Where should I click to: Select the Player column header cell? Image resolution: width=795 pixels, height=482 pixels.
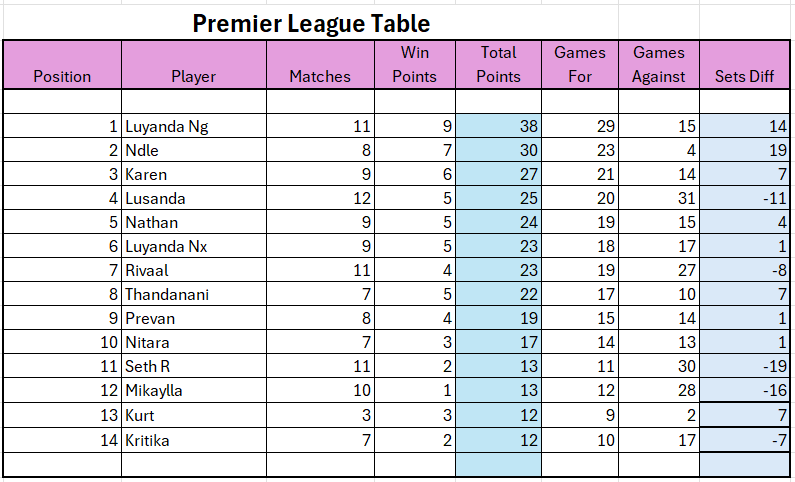click(x=194, y=65)
